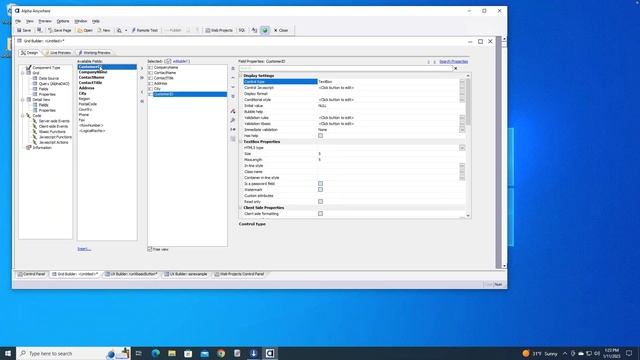Click the property search input field
The height and width of the screenshot is (360, 640).
(x=346, y=68)
